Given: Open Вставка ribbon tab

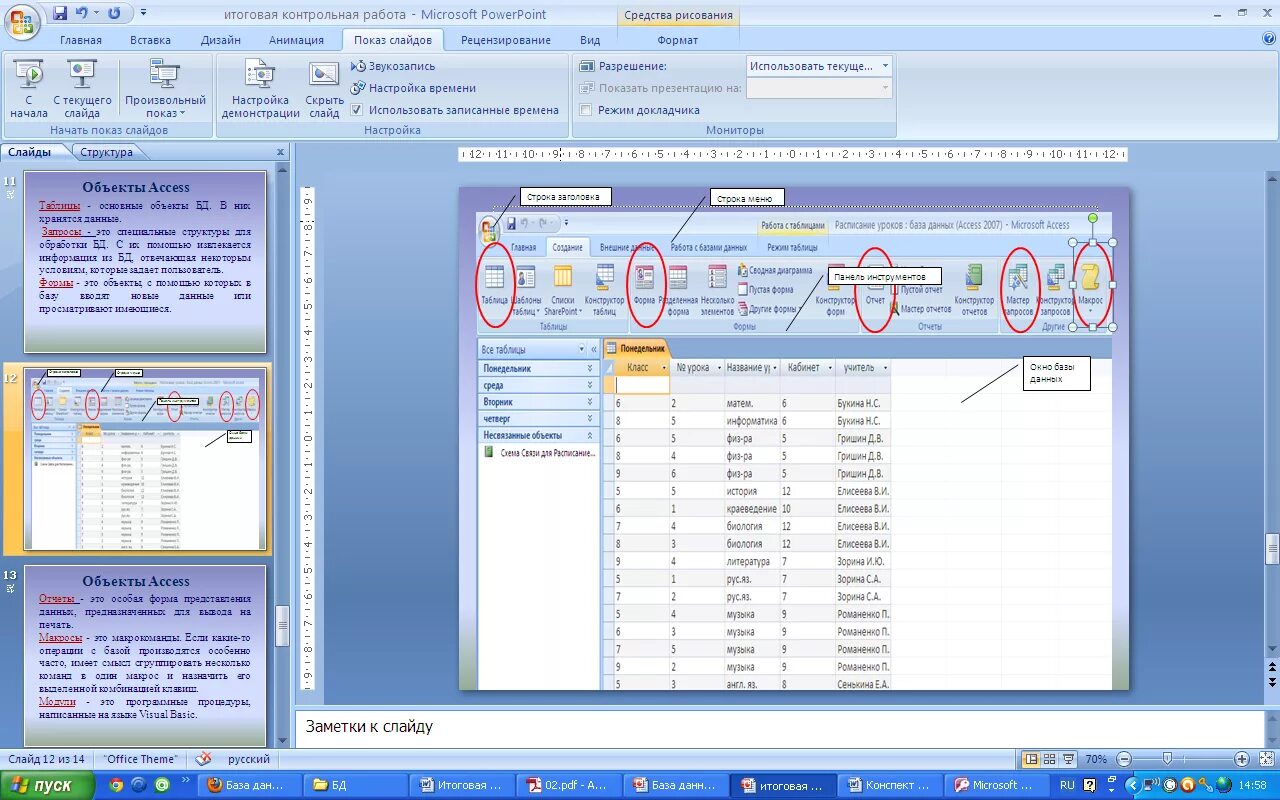Looking at the screenshot, I should click(x=150, y=40).
